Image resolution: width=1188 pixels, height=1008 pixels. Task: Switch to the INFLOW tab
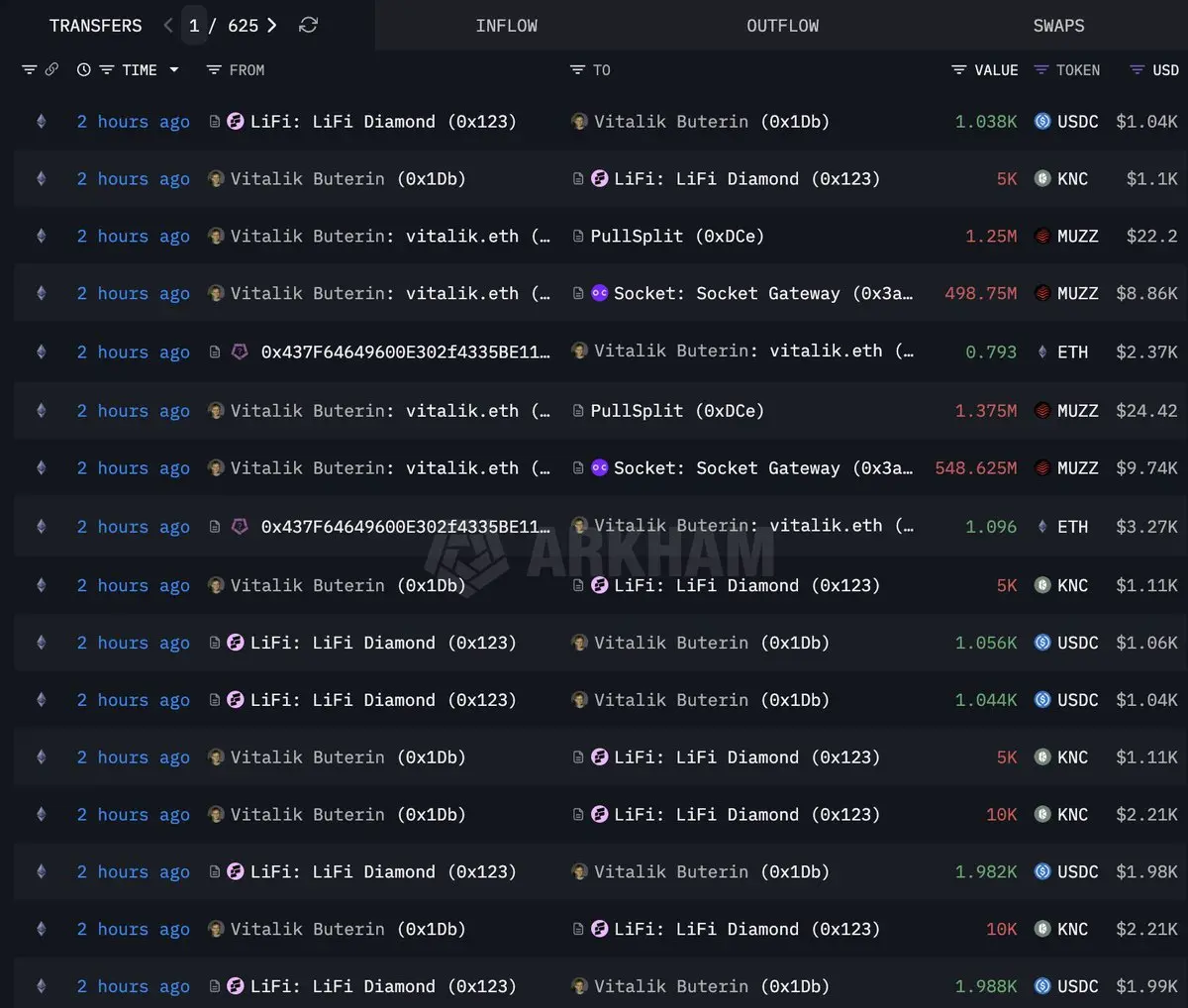pos(506,26)
